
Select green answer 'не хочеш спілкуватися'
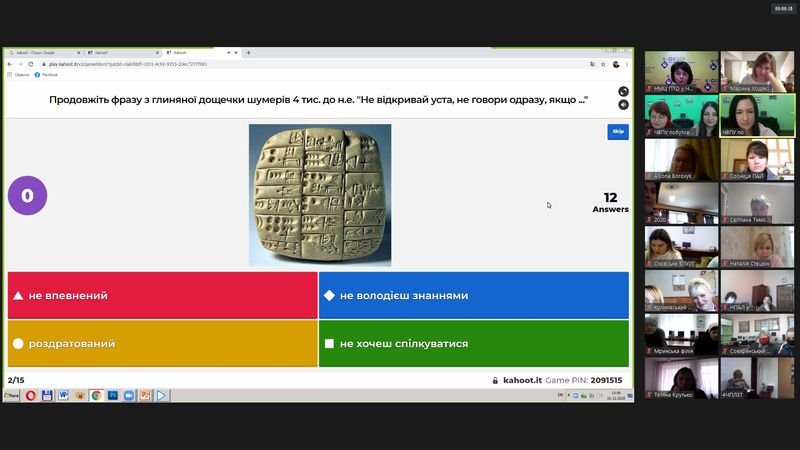[473, 344]
